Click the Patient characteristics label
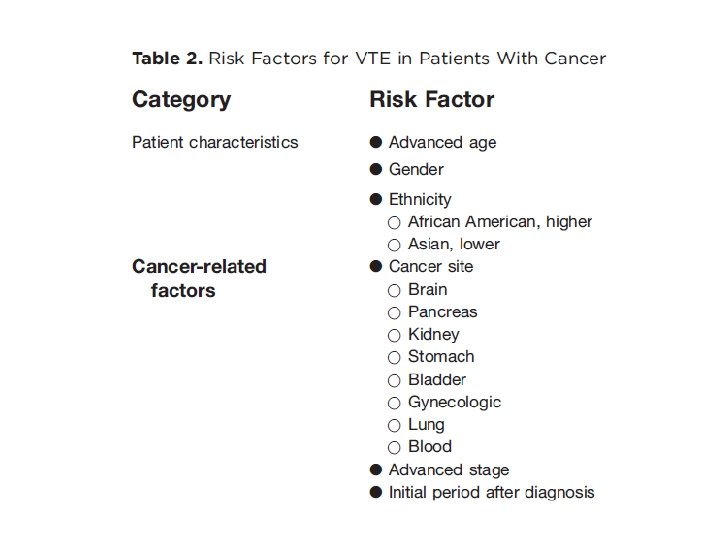Image resolution: width=720 pixels, height=540 pixels. click(x=215, y=142)
